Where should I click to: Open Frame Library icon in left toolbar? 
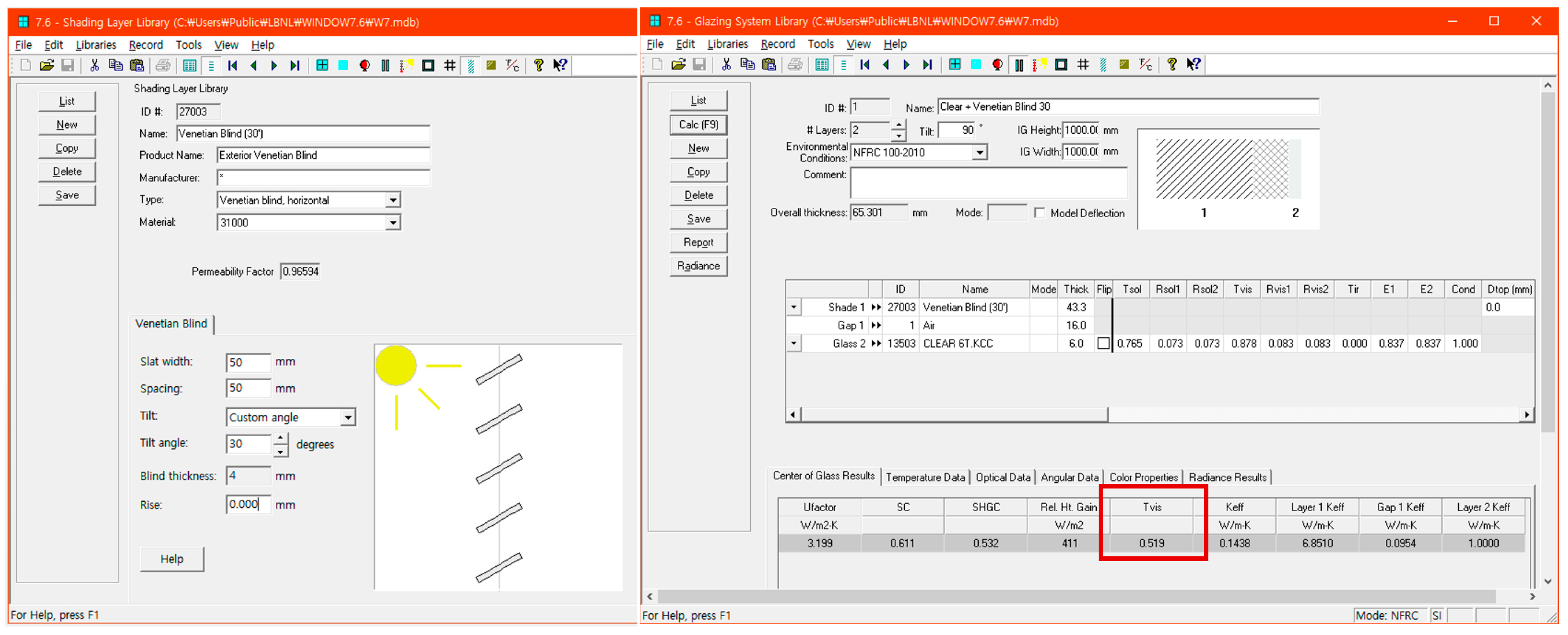428,65
